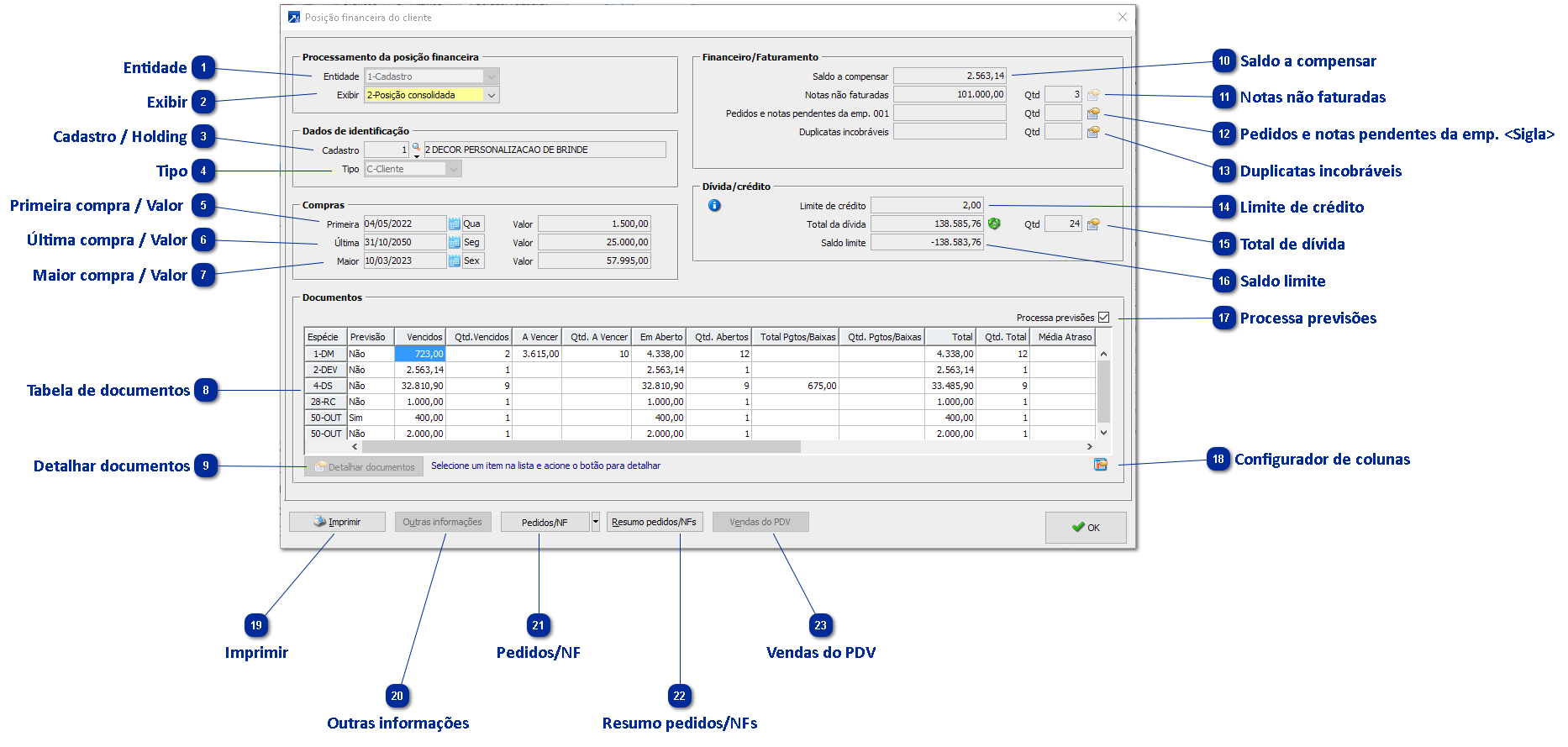Expand the Exibir dropdown
Viewport: 1568px width, 747px height.
[492, 95]
